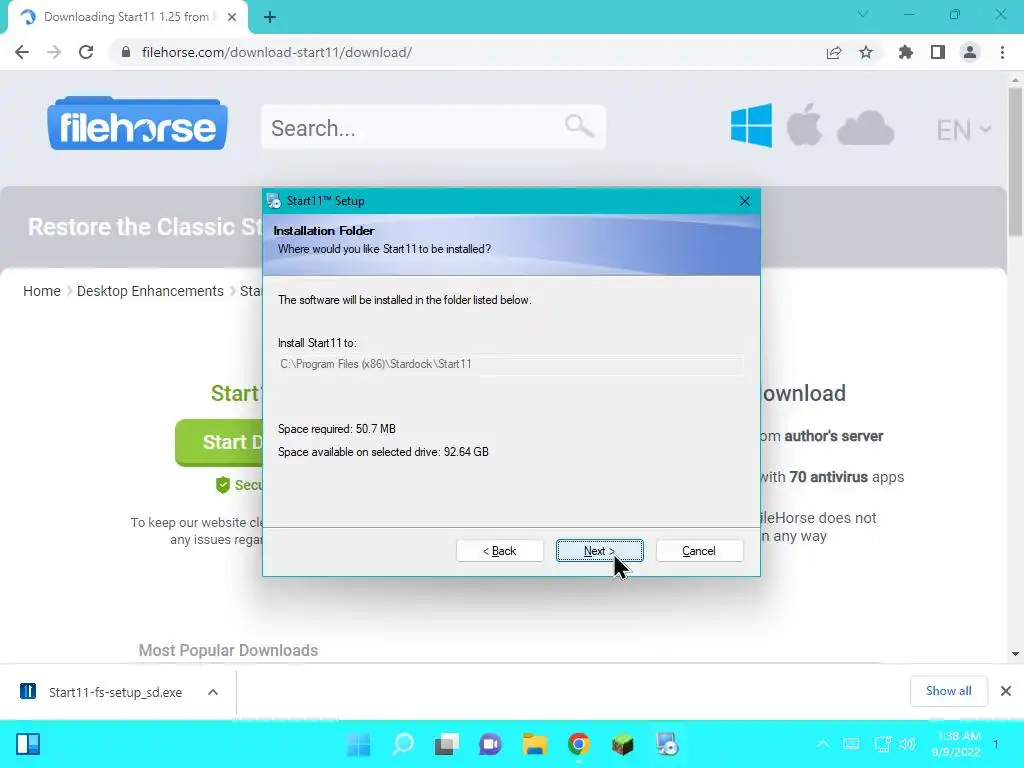Bookmark this page with star icon
The width and height of the screenshot is (1024, 768).
866,52
